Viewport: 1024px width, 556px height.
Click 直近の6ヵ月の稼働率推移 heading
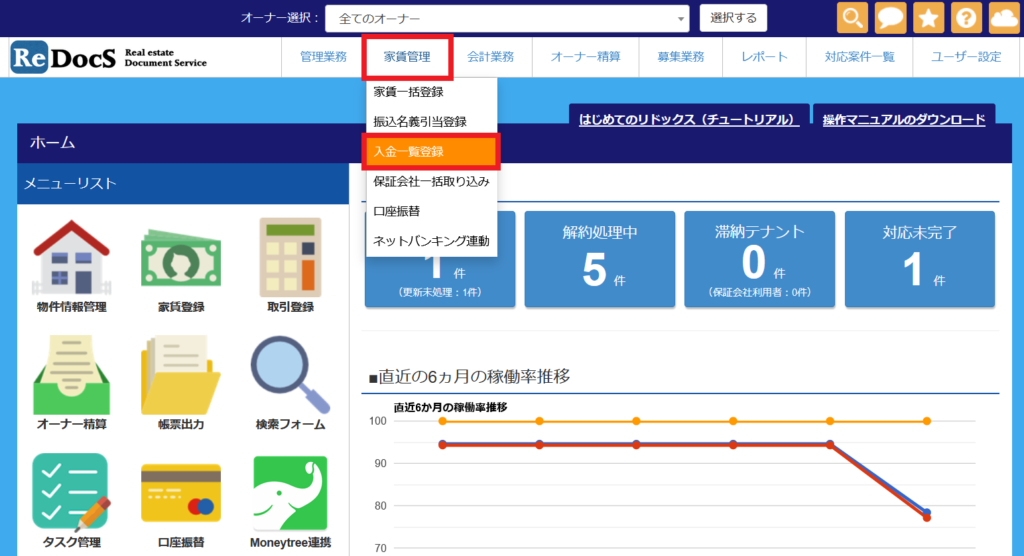[x=470, y=376]
